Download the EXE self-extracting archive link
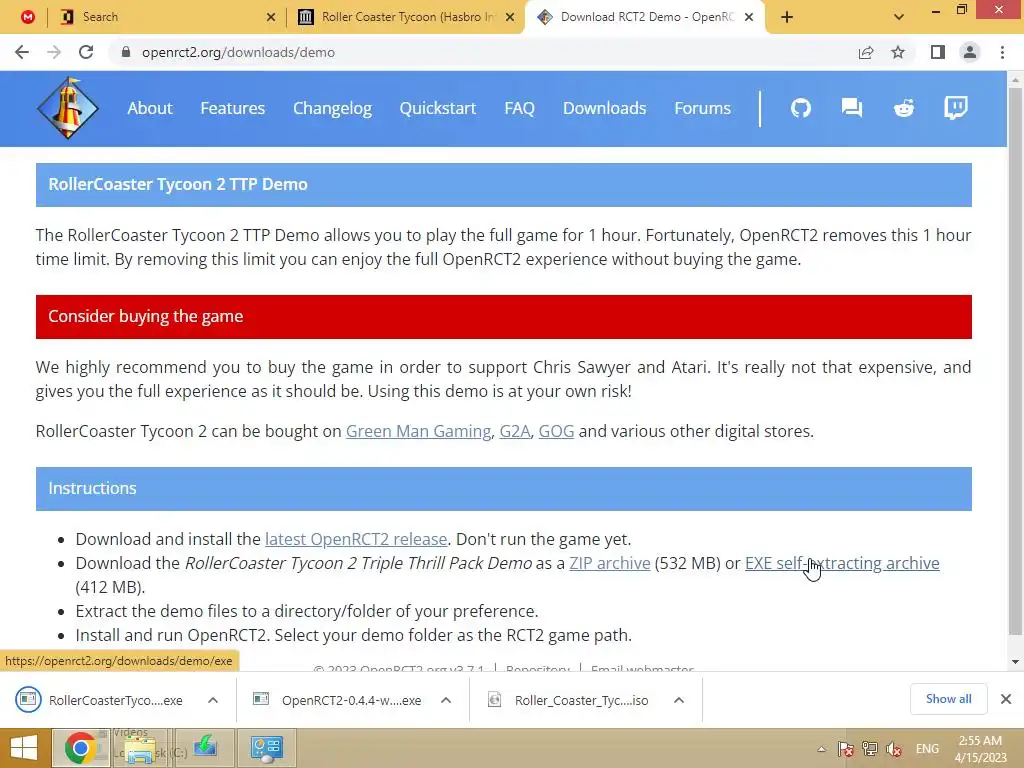Screen dimensions: 1024x768 (x=842, y=563)
